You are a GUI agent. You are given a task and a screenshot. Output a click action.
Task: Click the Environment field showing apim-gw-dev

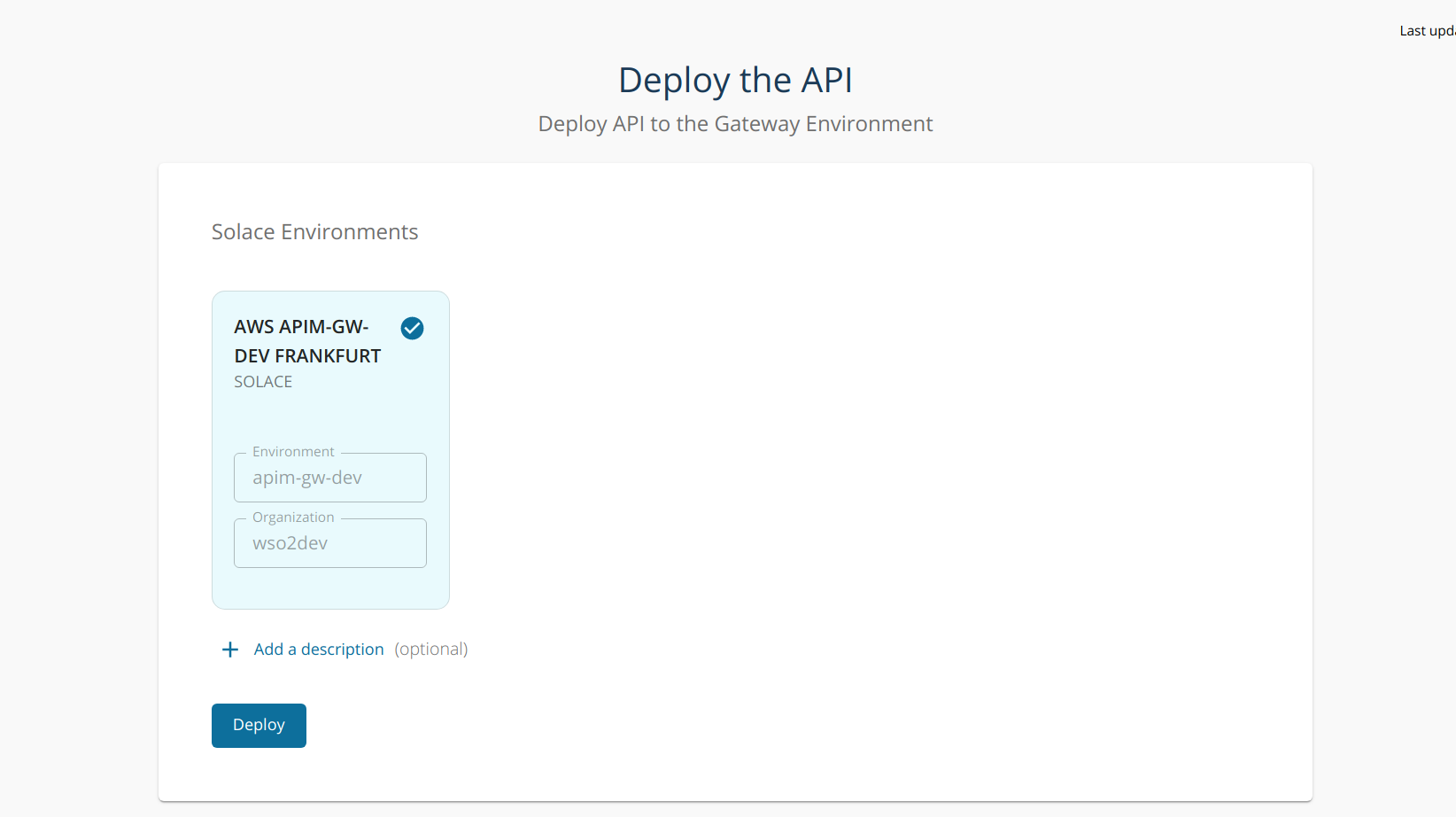click(329, 477)
